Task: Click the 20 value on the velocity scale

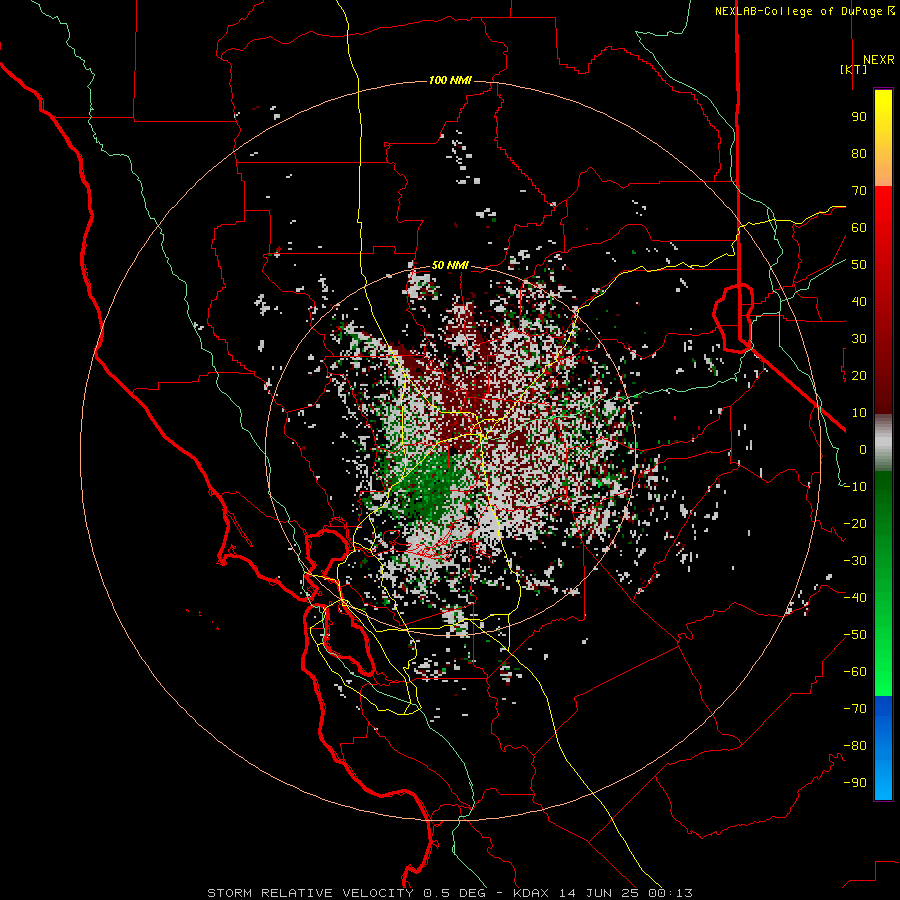Action: 859,375
